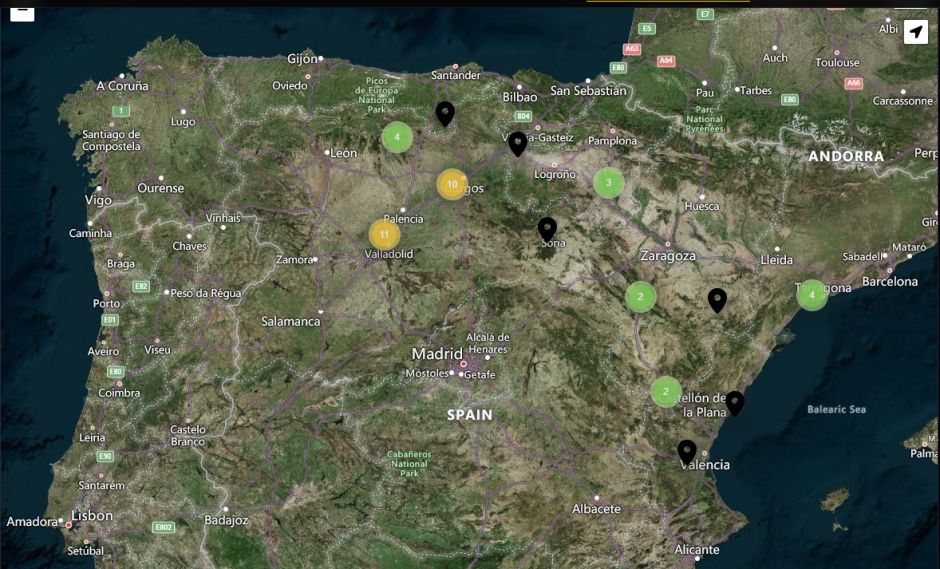Click the Balearic Sea label

[836, 410]
